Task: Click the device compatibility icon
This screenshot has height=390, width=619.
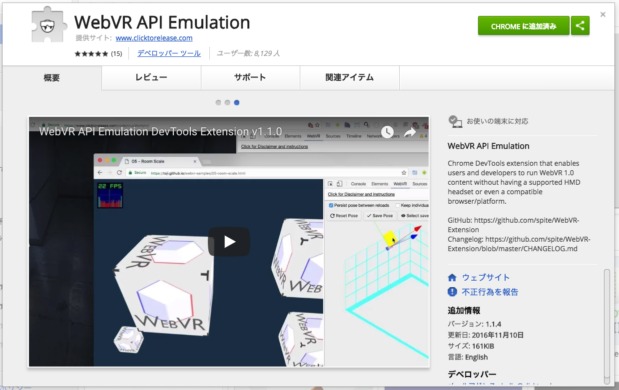Action: pyautogui.click(x=455, y=121)
